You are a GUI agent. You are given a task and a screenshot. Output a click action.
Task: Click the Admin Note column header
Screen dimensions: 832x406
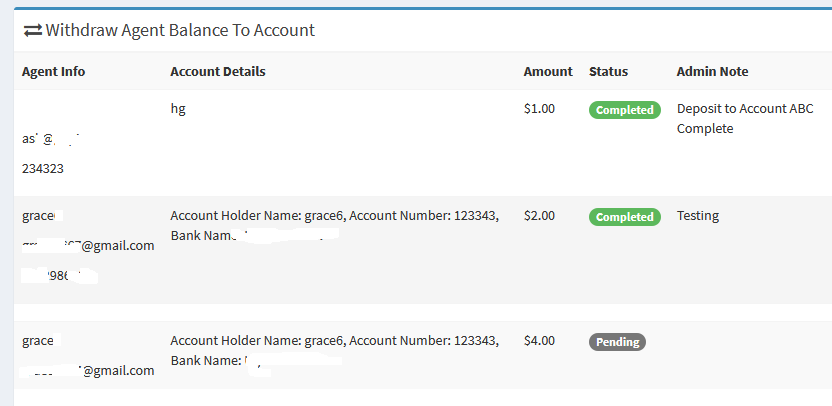tap(712, 71)
